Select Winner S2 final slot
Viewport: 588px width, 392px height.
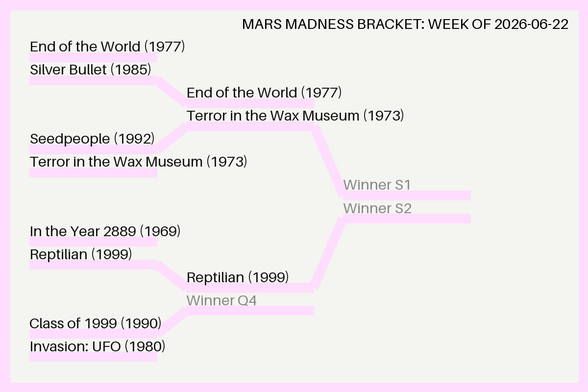(x=377, y=208)
